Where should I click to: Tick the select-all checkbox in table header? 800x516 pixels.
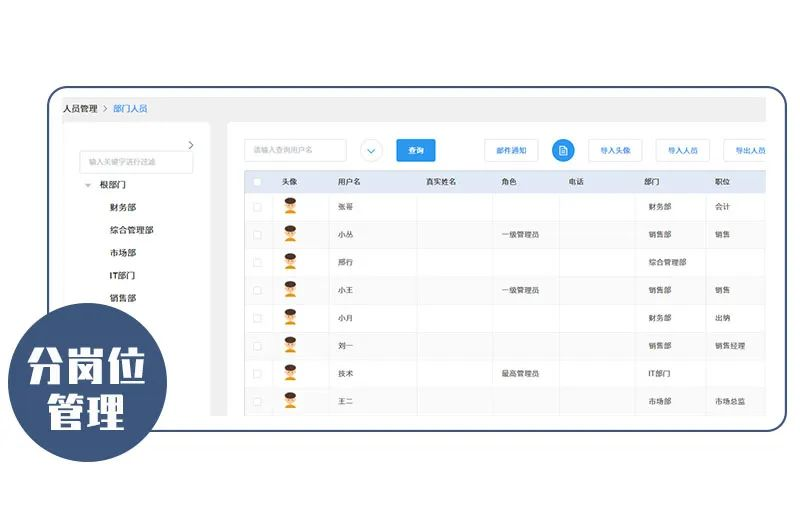pyautogui.click(x=257, y=182)
